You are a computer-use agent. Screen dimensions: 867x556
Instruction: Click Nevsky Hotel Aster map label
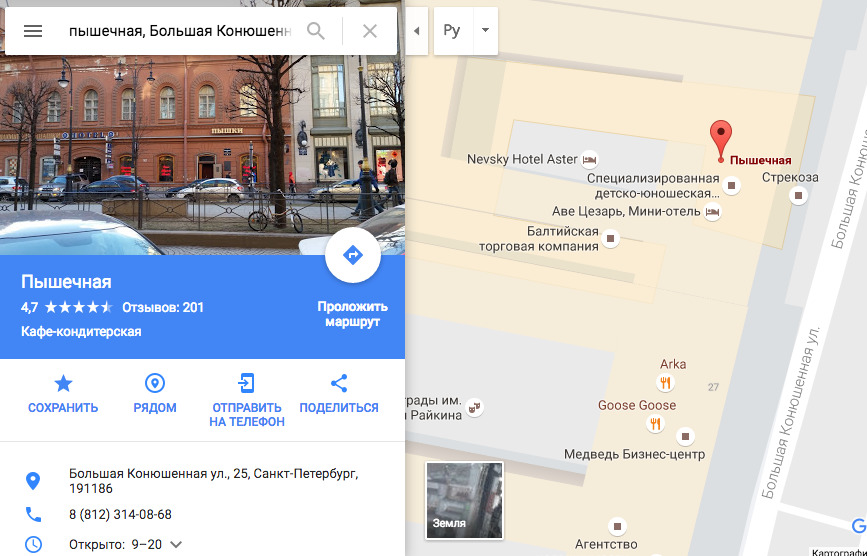[x=522, y=159]
